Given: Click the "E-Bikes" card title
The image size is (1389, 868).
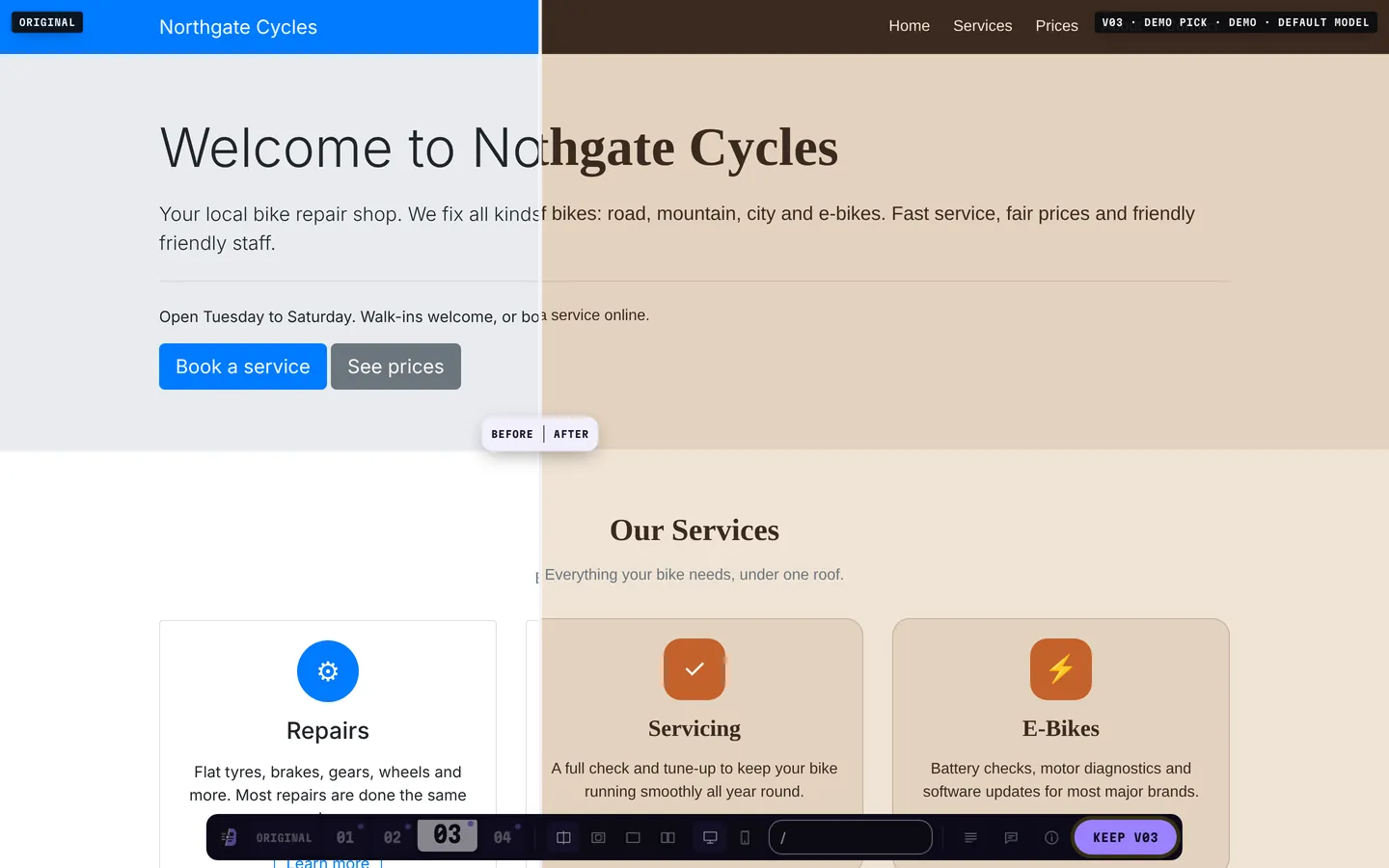Looking at the screenshot, I should coord(1061,729).
